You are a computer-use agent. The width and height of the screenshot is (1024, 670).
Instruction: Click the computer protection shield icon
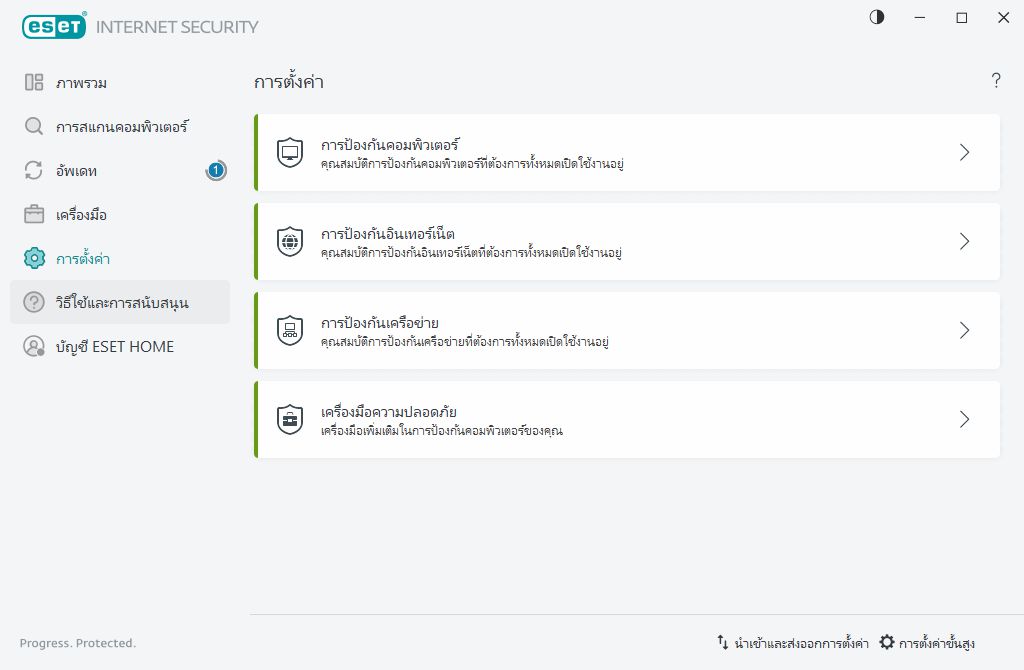point(289,153)
